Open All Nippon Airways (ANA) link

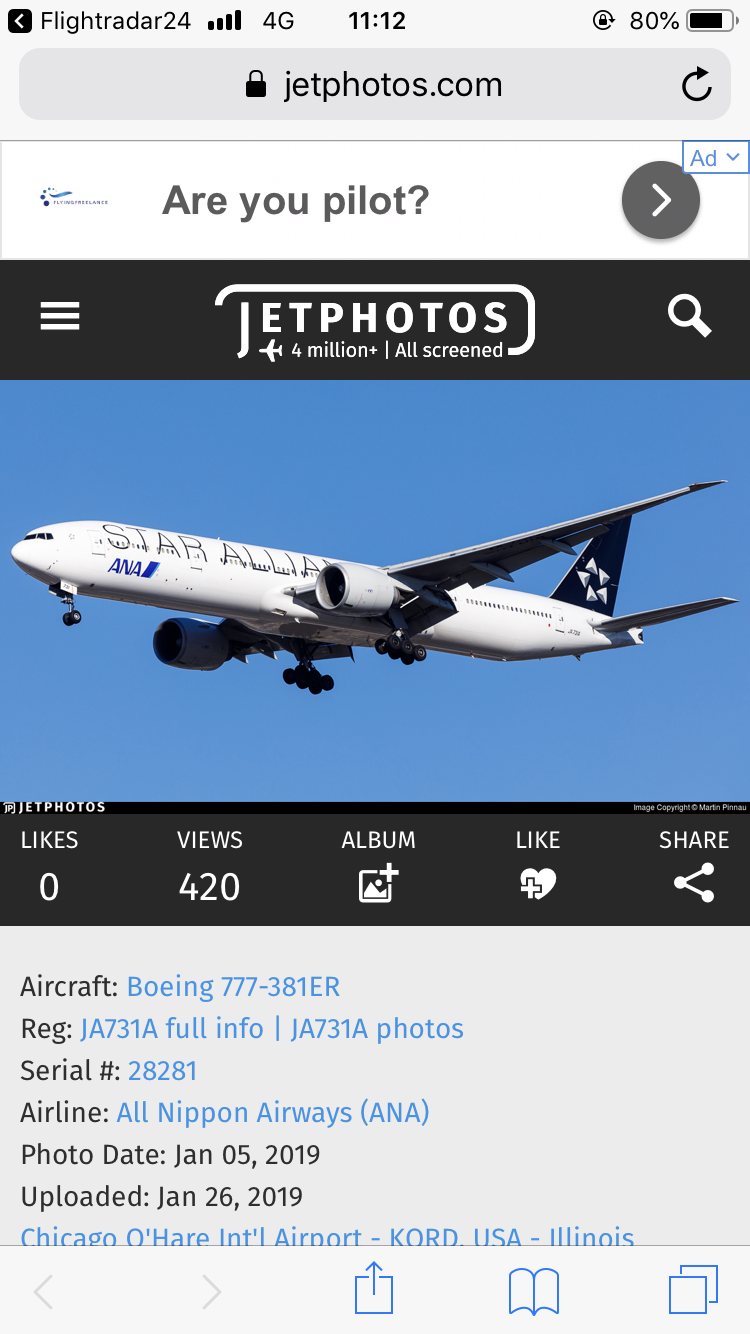pos(273,1113)
